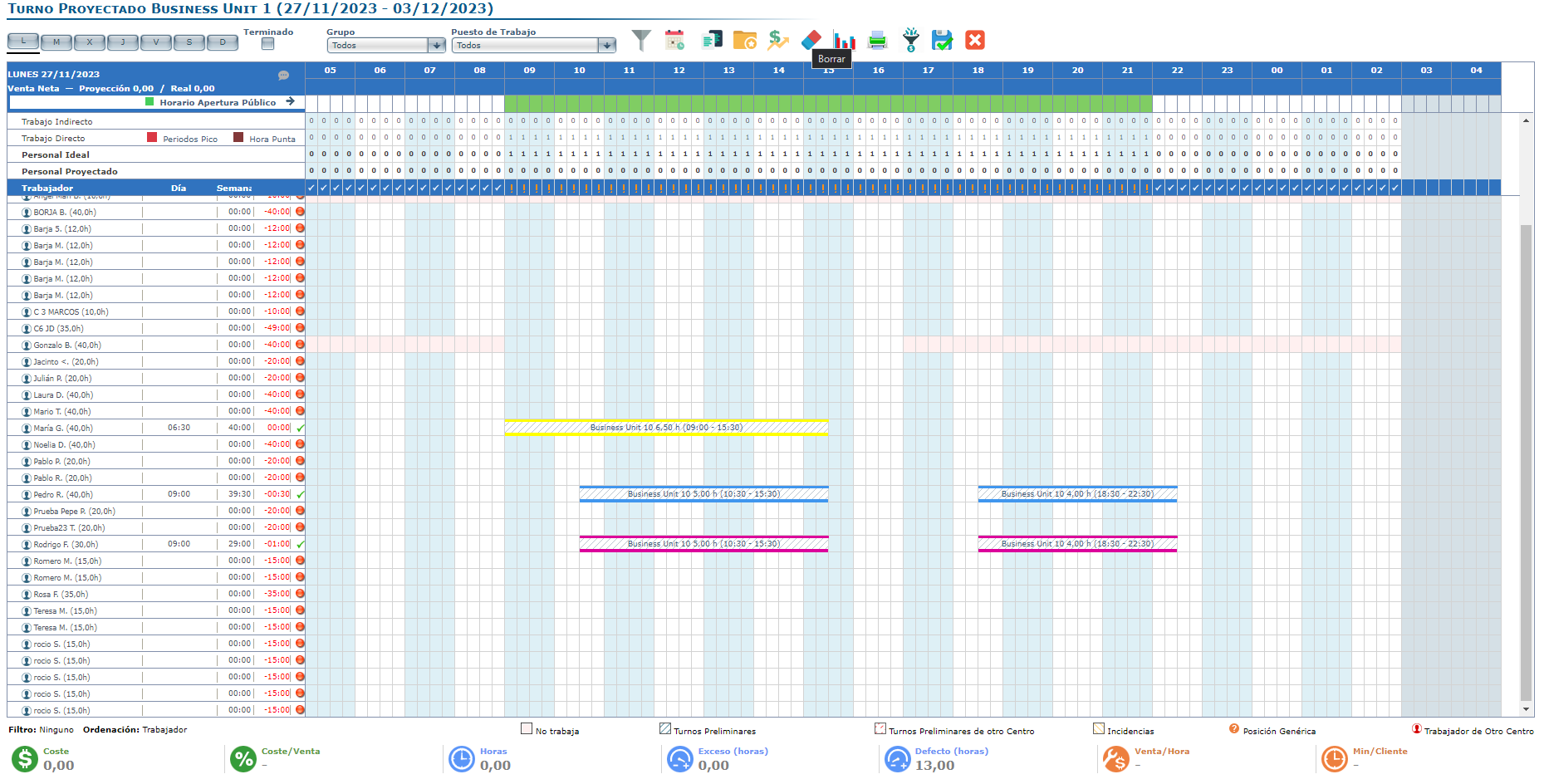This screenshot has height=784, width=1544.
Task: Click the Min/Cliente clock icon
Action: click(1334, 759)
